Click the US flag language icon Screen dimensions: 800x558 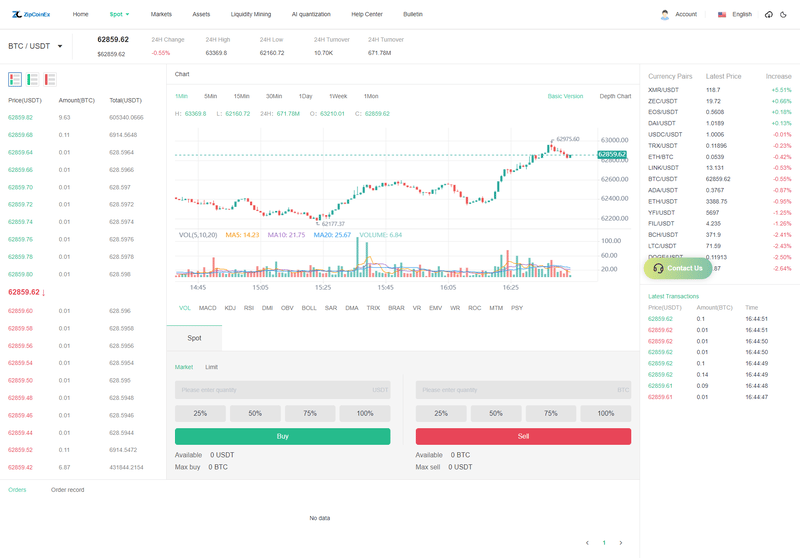click(722, 15)
